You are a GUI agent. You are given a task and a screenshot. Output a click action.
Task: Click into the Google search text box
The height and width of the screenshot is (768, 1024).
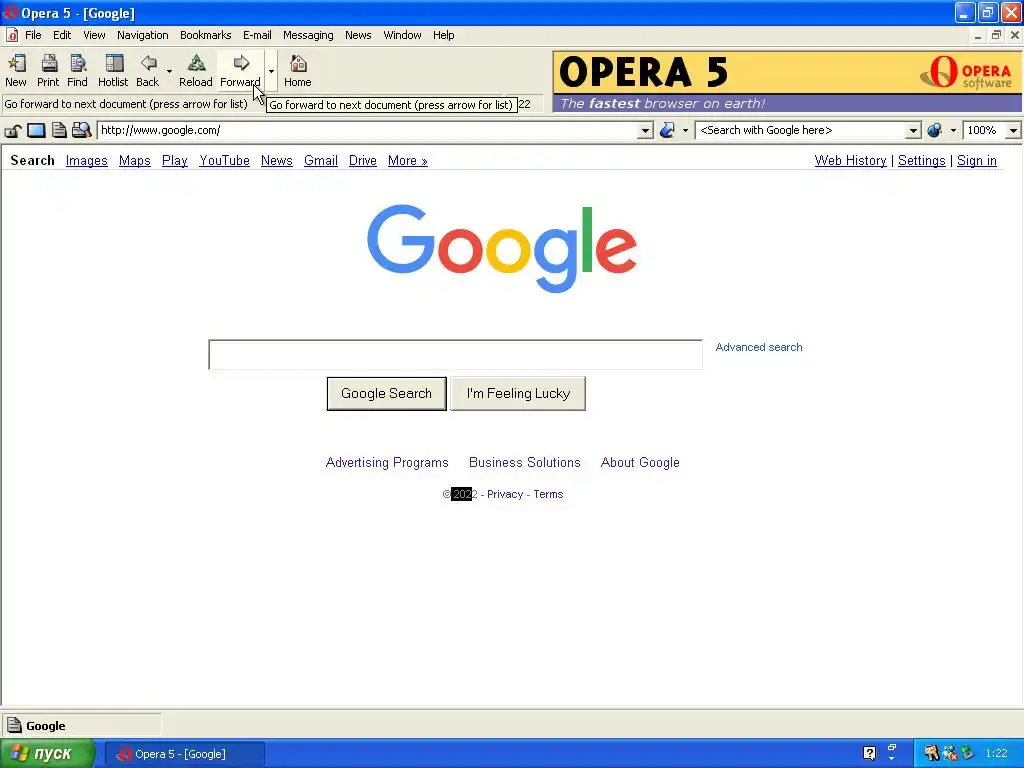tap(455, 355)
